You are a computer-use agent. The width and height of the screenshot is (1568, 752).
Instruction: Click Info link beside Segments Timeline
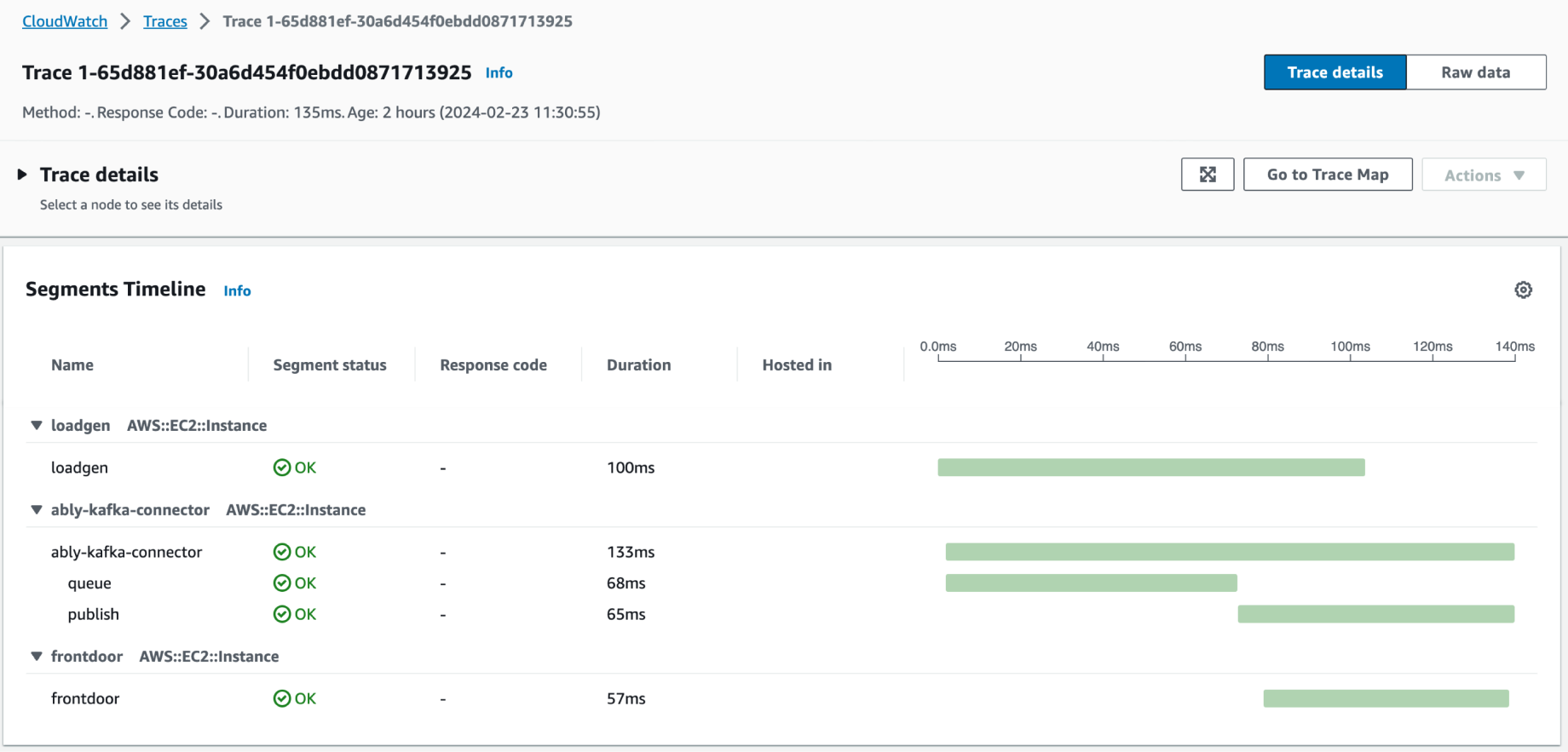point(237,290)
